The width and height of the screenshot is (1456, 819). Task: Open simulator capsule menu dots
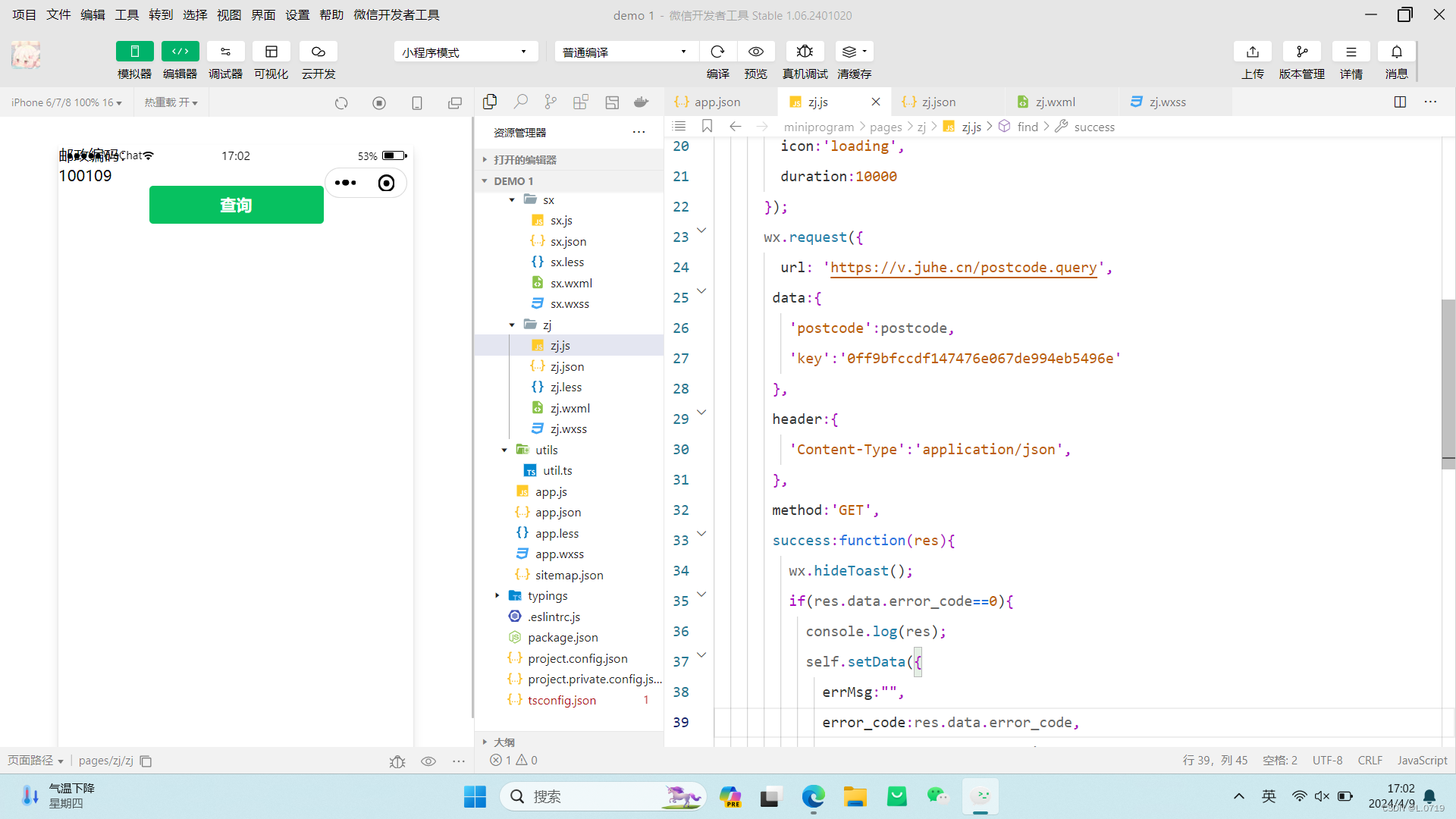(346, 183)
